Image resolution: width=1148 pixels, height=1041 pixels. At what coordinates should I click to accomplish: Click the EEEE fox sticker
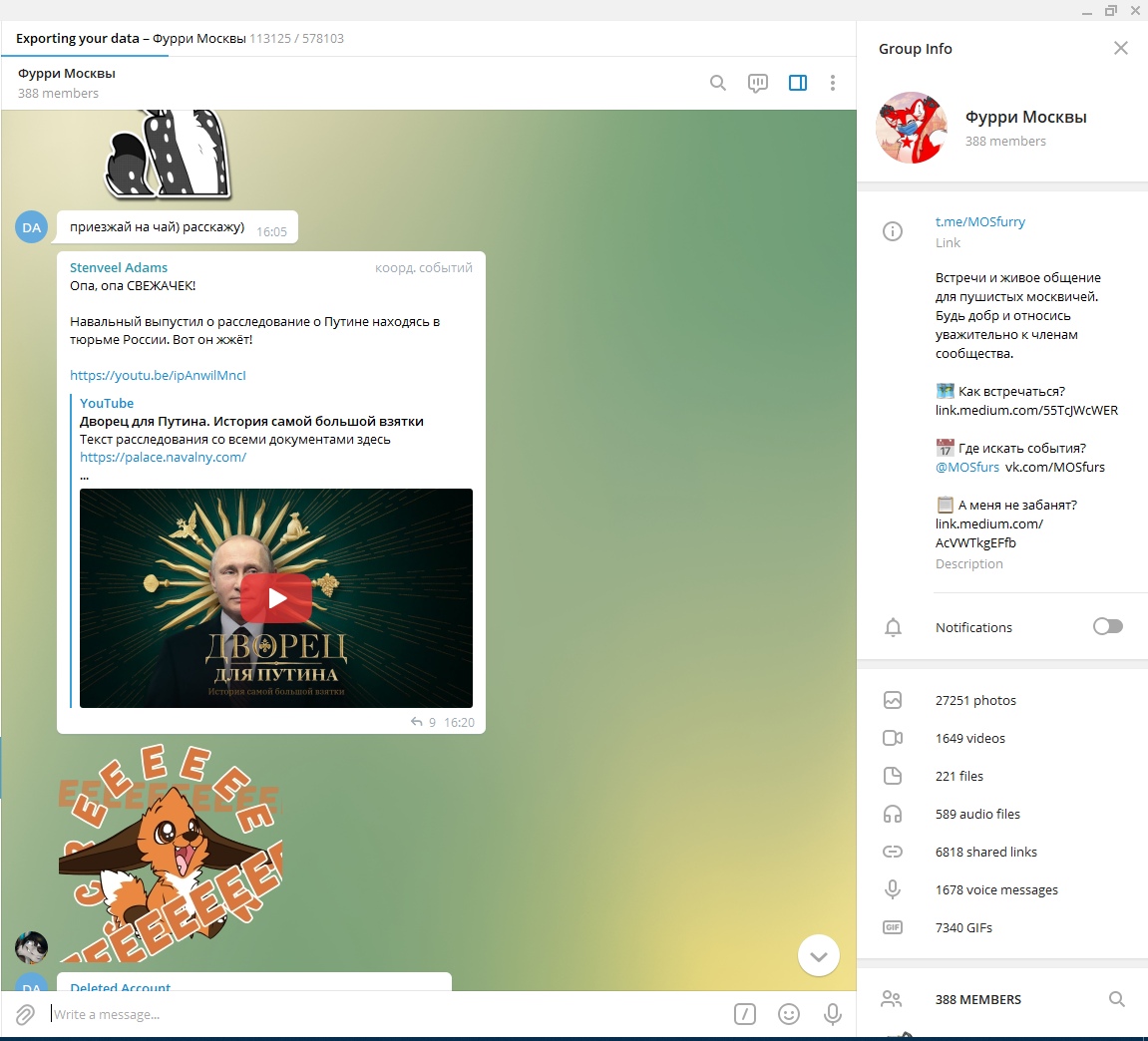[x=170, y=853]
